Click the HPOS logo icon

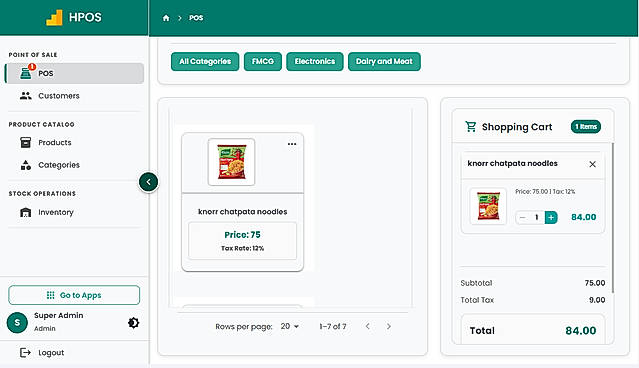(x=54, y=18)
